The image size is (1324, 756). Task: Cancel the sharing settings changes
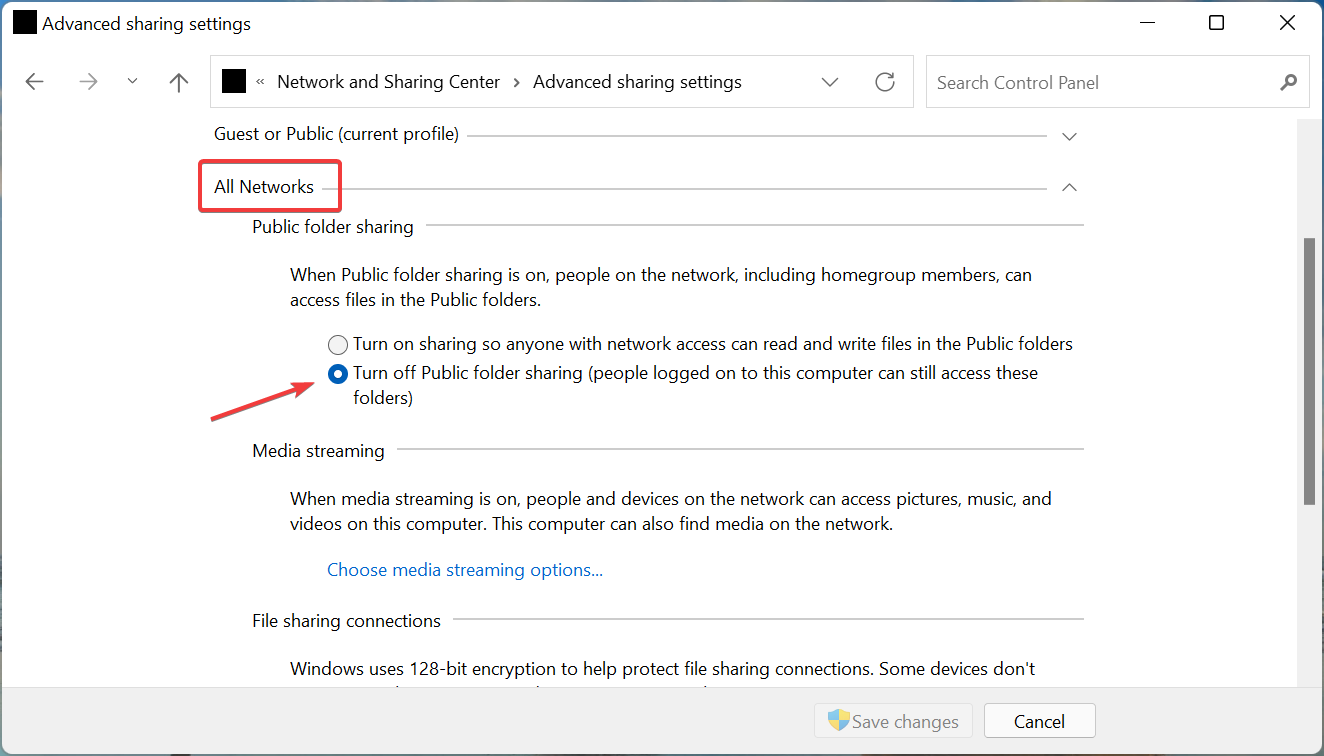pyautogui.click(x=1039, y=720)
